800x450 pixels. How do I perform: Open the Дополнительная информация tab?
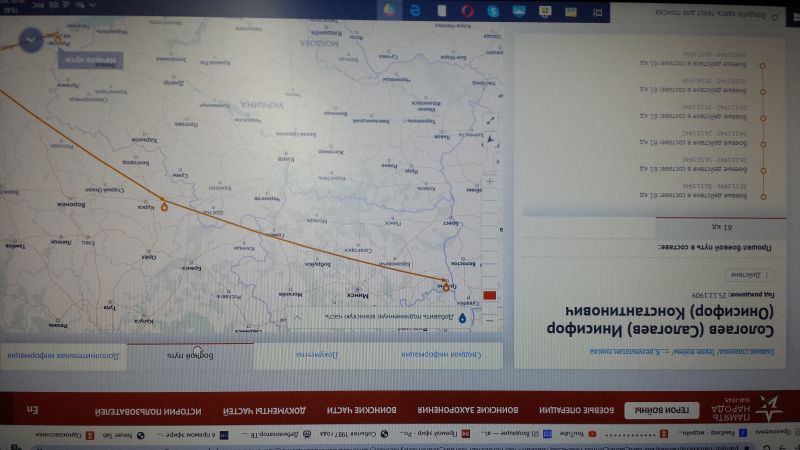(x=63, y=356)
